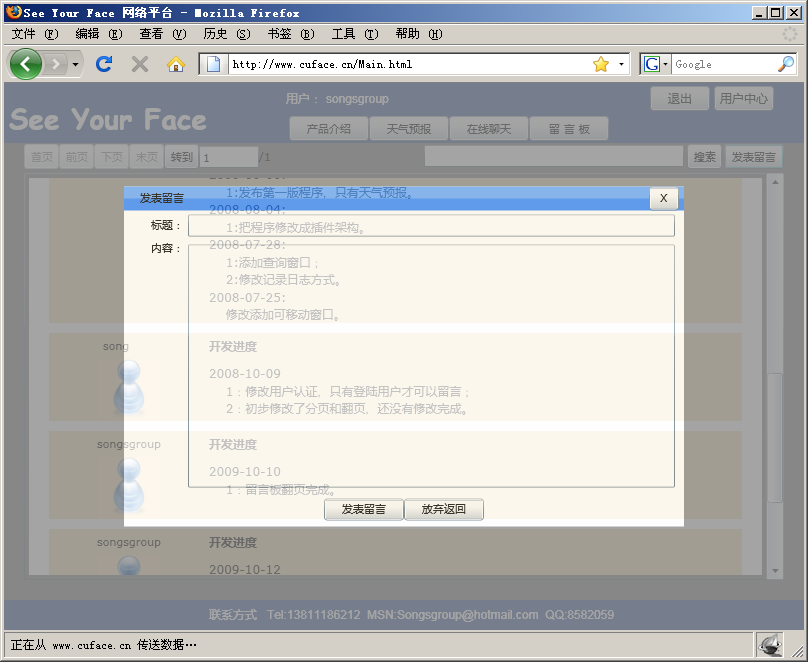Cancel with the 放弃返回 button
808x662 pixels.
click(444, 510)
